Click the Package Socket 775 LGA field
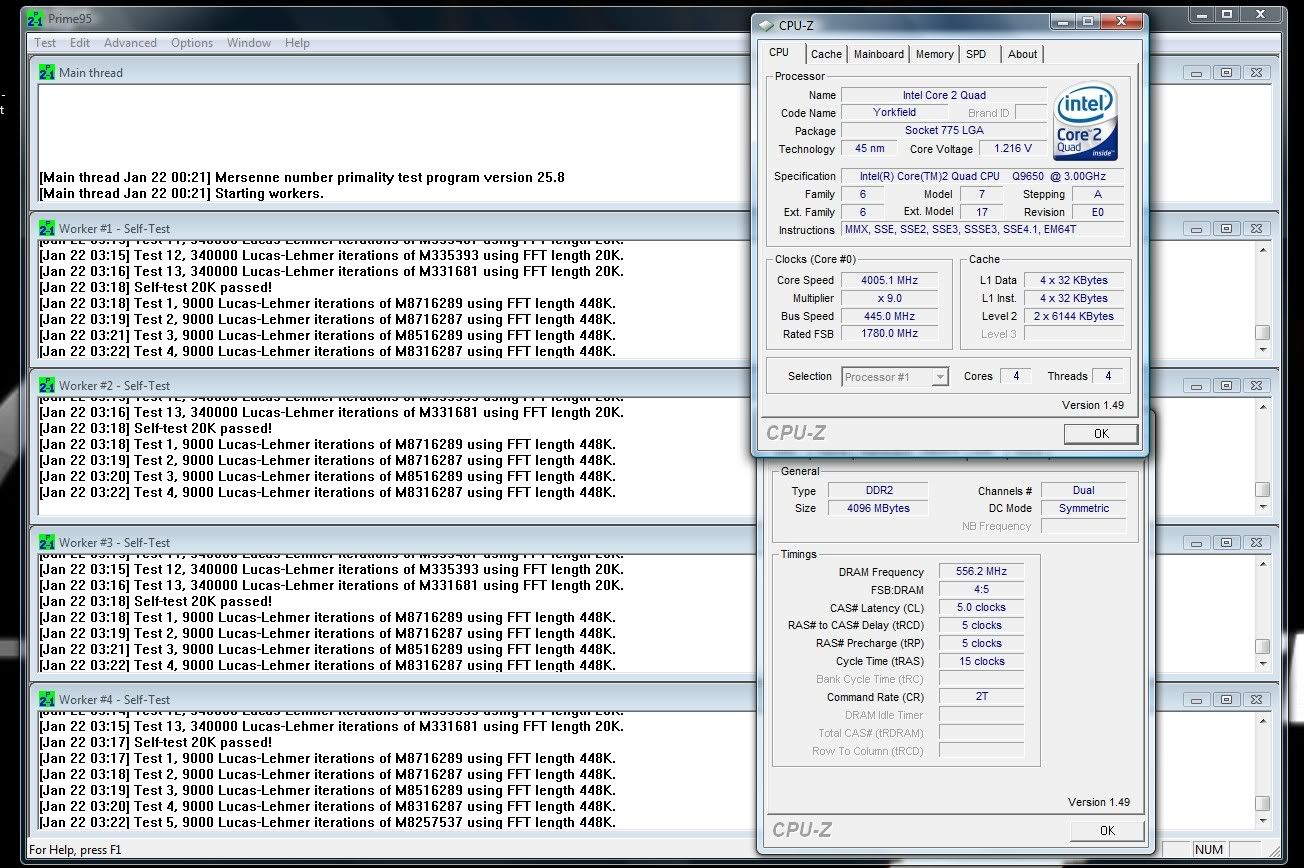 coord(944,130)
